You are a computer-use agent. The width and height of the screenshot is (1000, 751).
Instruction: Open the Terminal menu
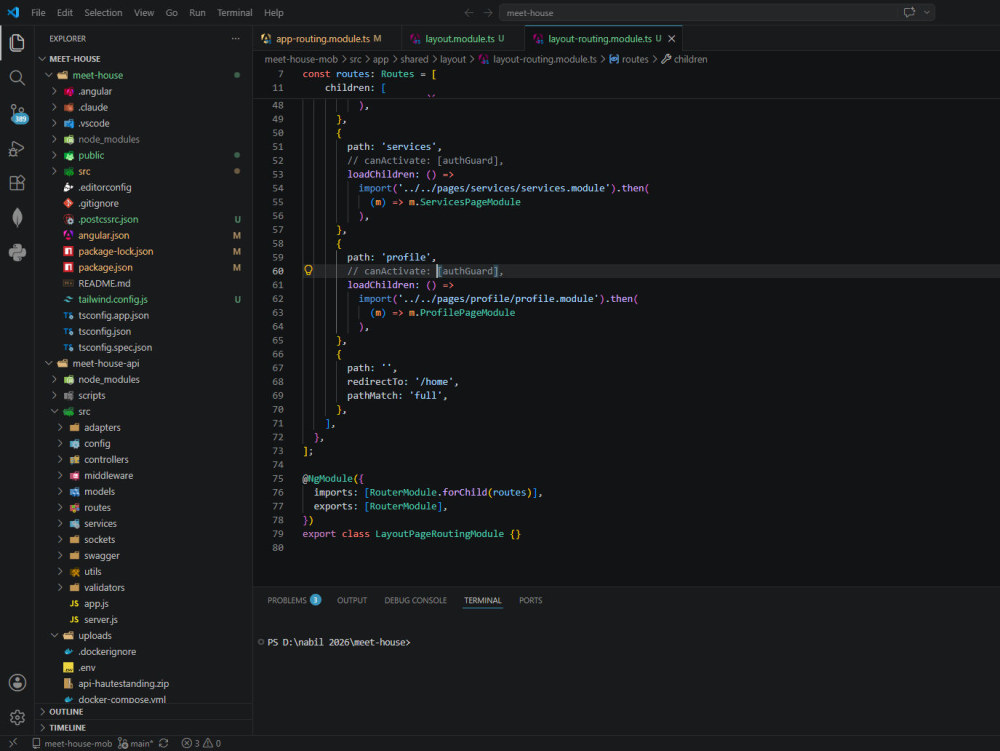click(235, 13)
